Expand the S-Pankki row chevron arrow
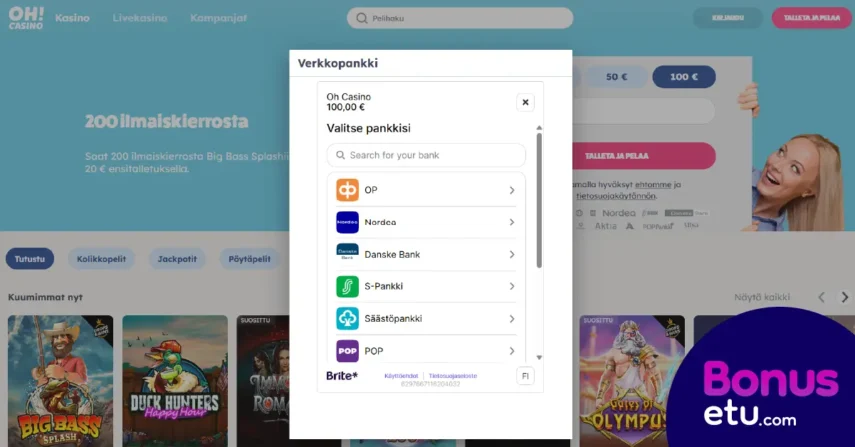Screen dimensions: 855x447 point(512,286)
